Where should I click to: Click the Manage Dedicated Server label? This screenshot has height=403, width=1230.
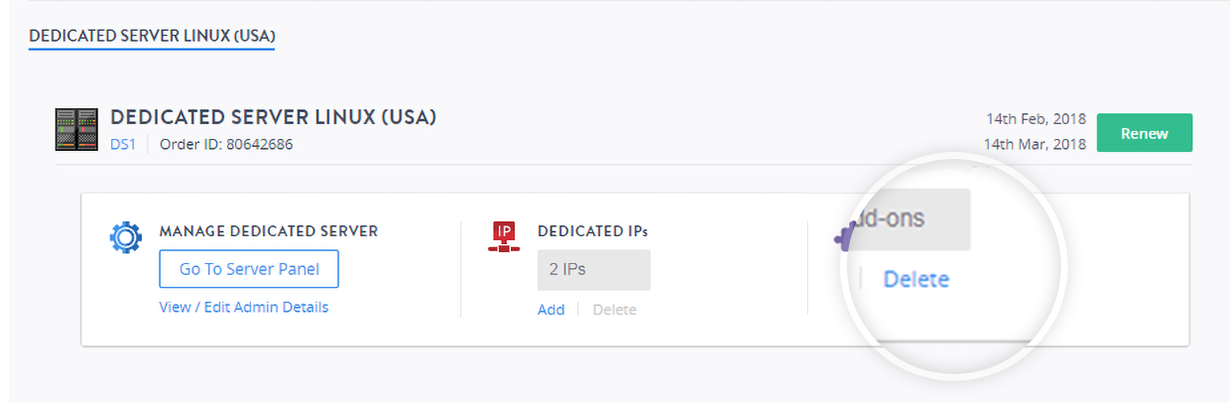[268, 231]
